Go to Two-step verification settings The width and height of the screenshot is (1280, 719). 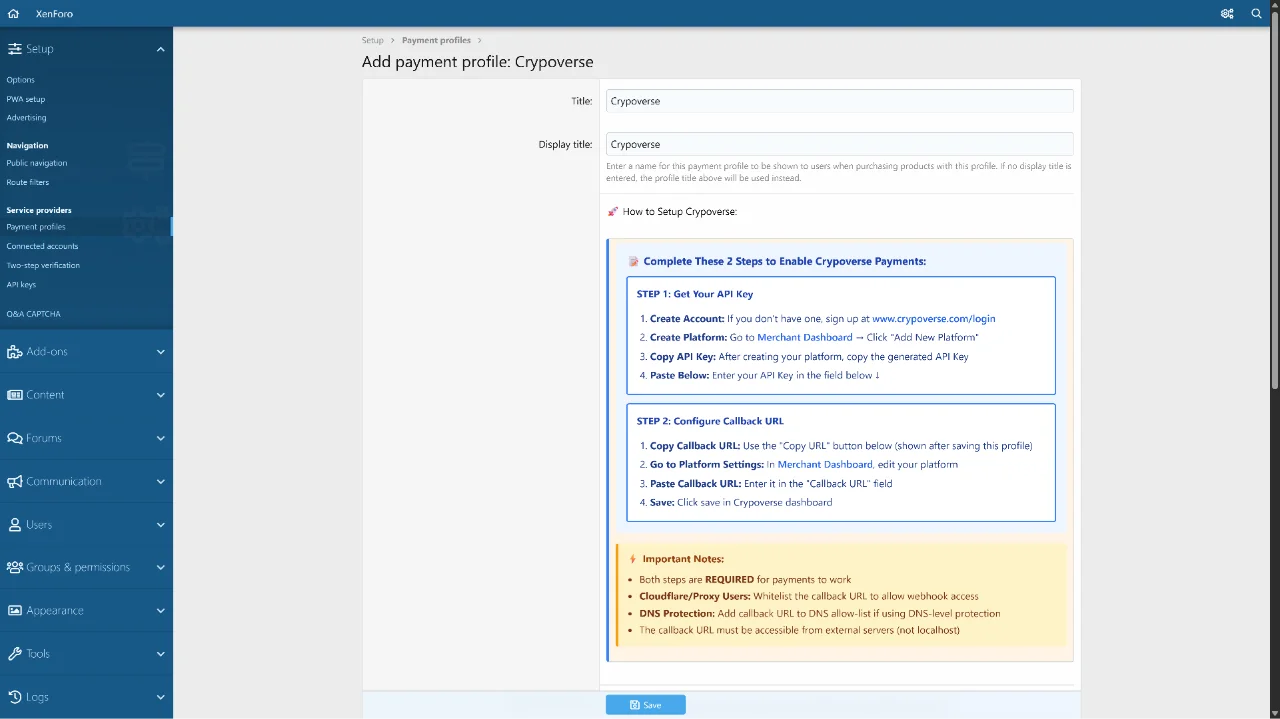(x=43, y=266)
